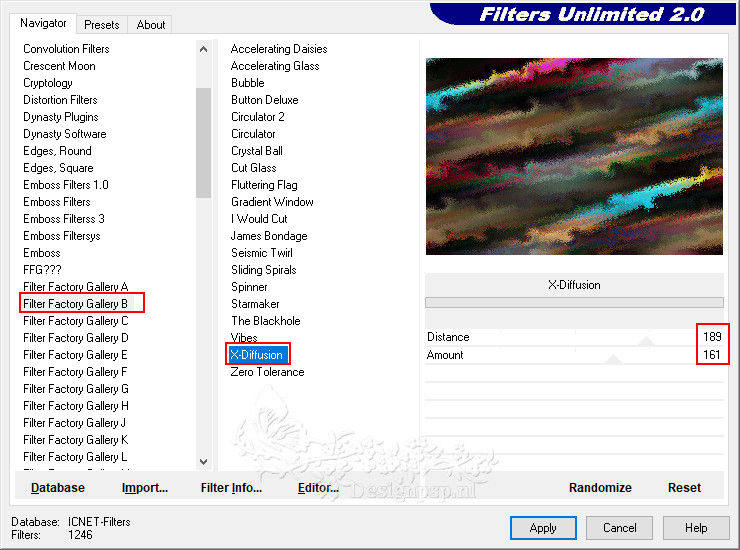
Task: Choose the X-Diffusion filter
Action: (x=257, y=355)
